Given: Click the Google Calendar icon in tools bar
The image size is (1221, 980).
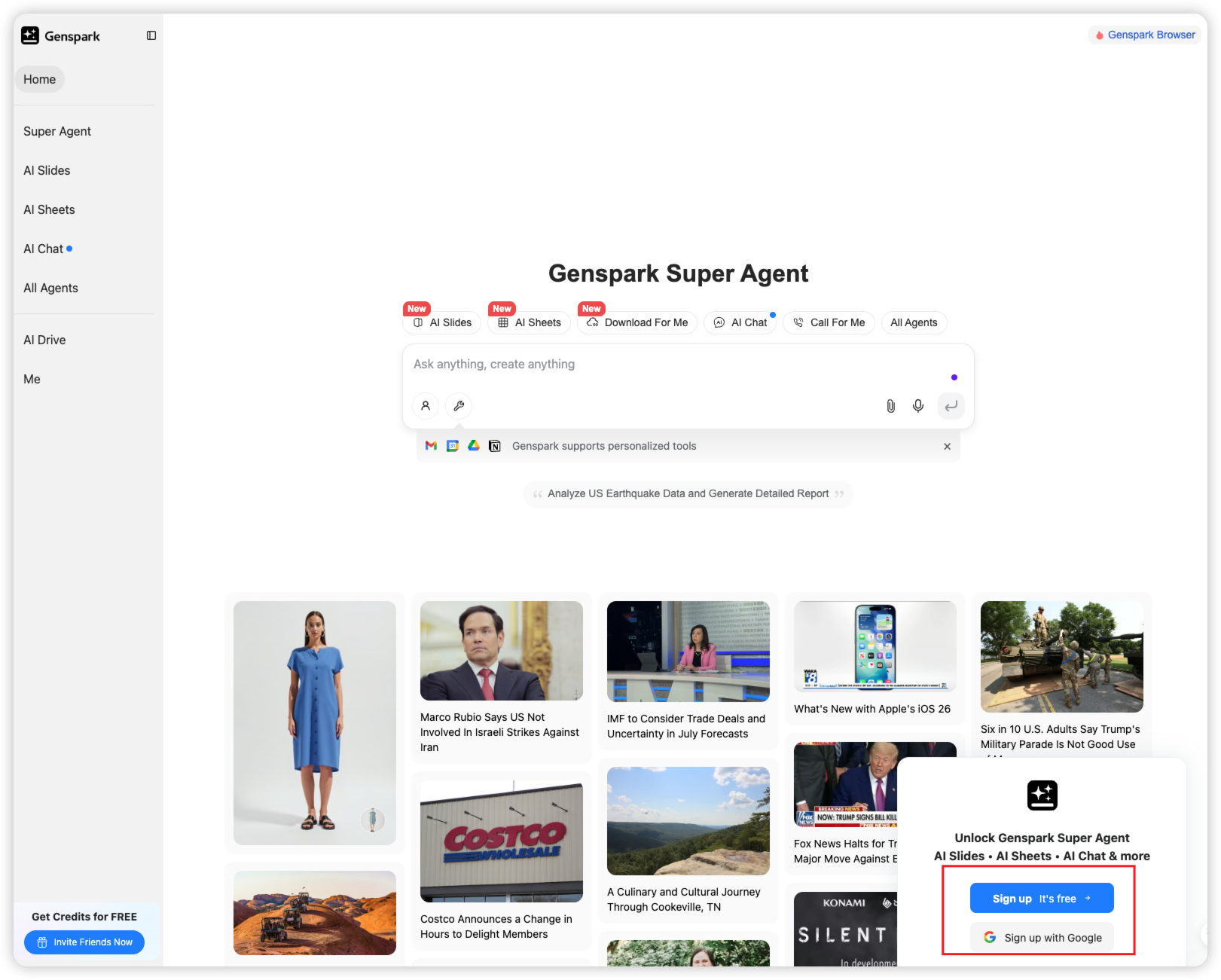Looking at the screenshot, I should pos(453,446).
